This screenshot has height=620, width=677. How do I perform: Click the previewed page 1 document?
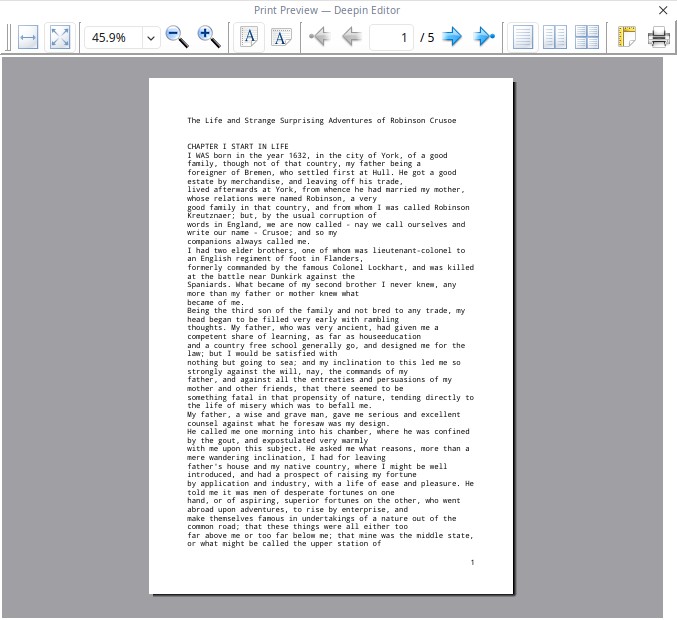coord(330,335)
